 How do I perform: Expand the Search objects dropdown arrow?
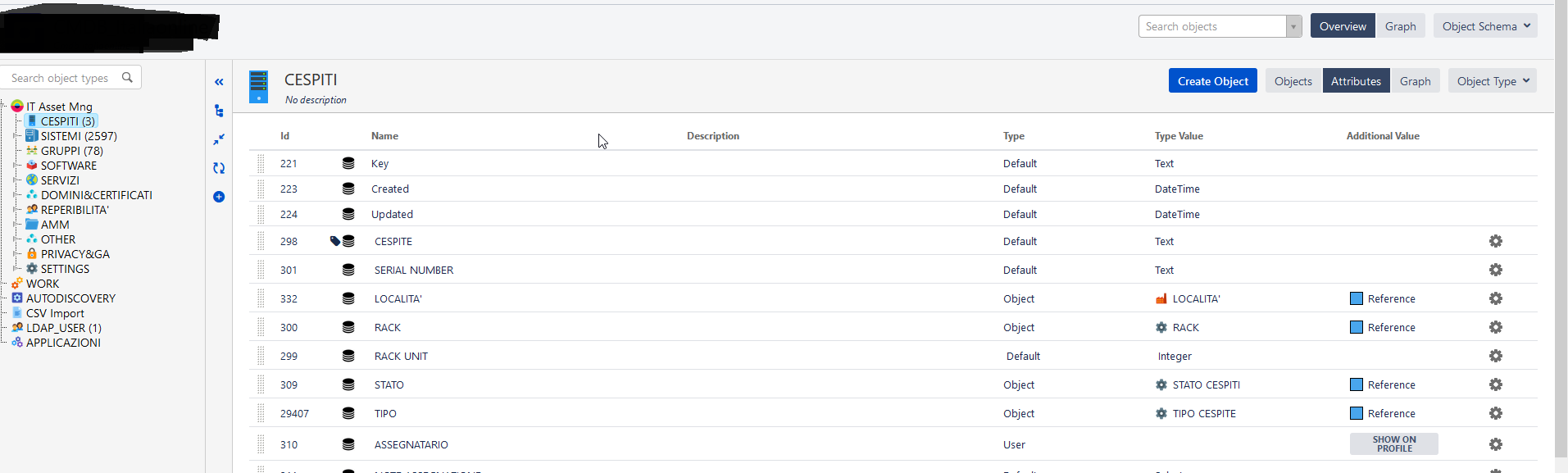pyautogui.click(x=1293, y=26)
